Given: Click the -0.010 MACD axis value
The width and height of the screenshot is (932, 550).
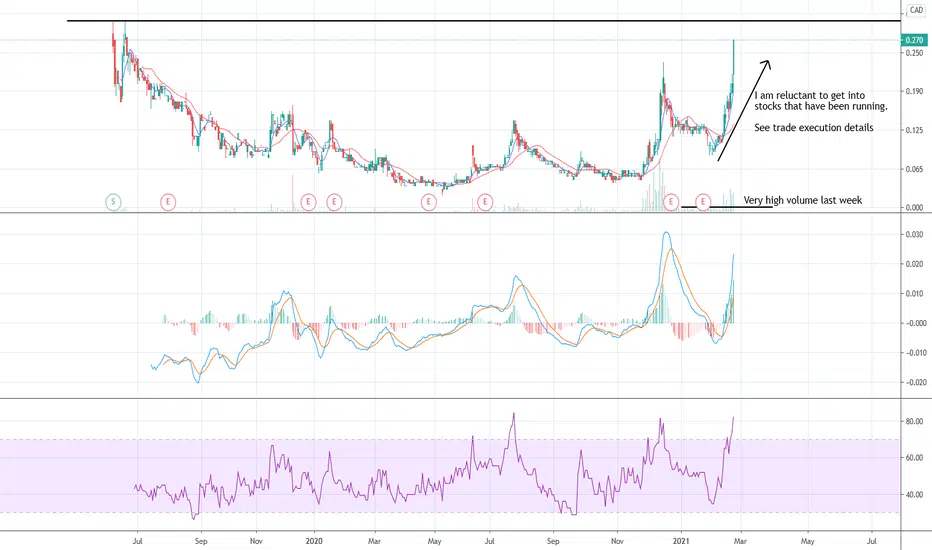Looking at the screenshot, I should [914, 353].
